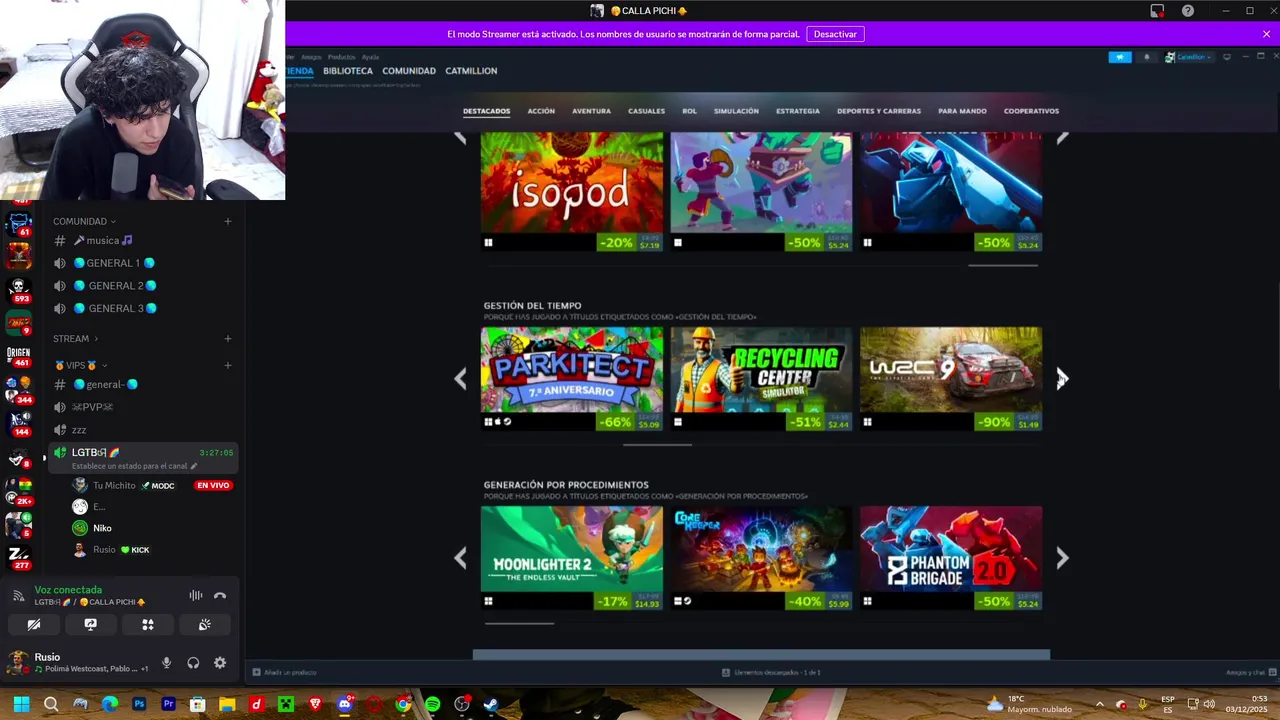Deafen audio with the headphones icon
The width and height of the screenshot is (1280, 720).
[193, 663]
